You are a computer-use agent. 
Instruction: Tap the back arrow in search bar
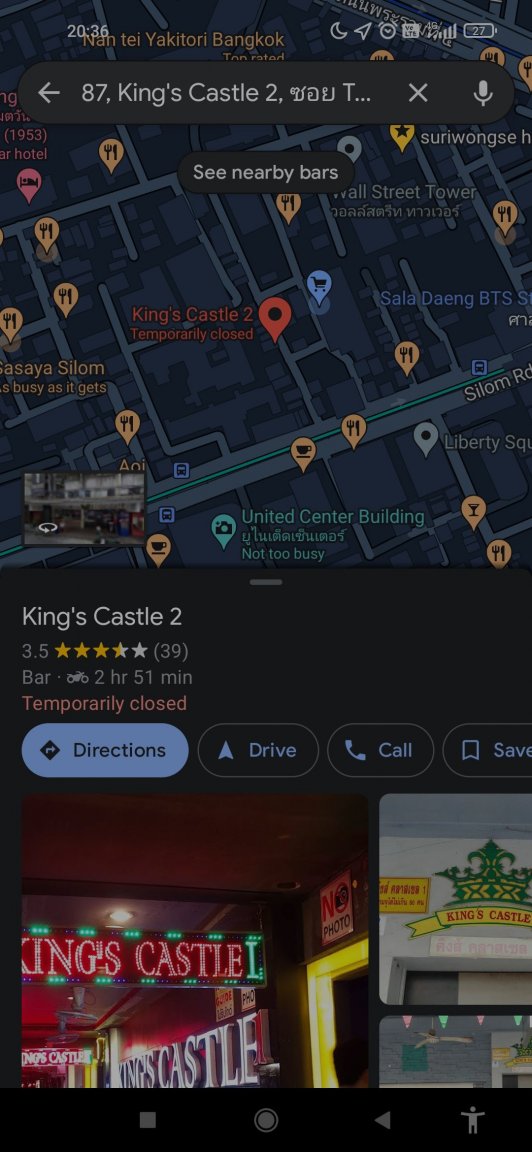[48, 93]
